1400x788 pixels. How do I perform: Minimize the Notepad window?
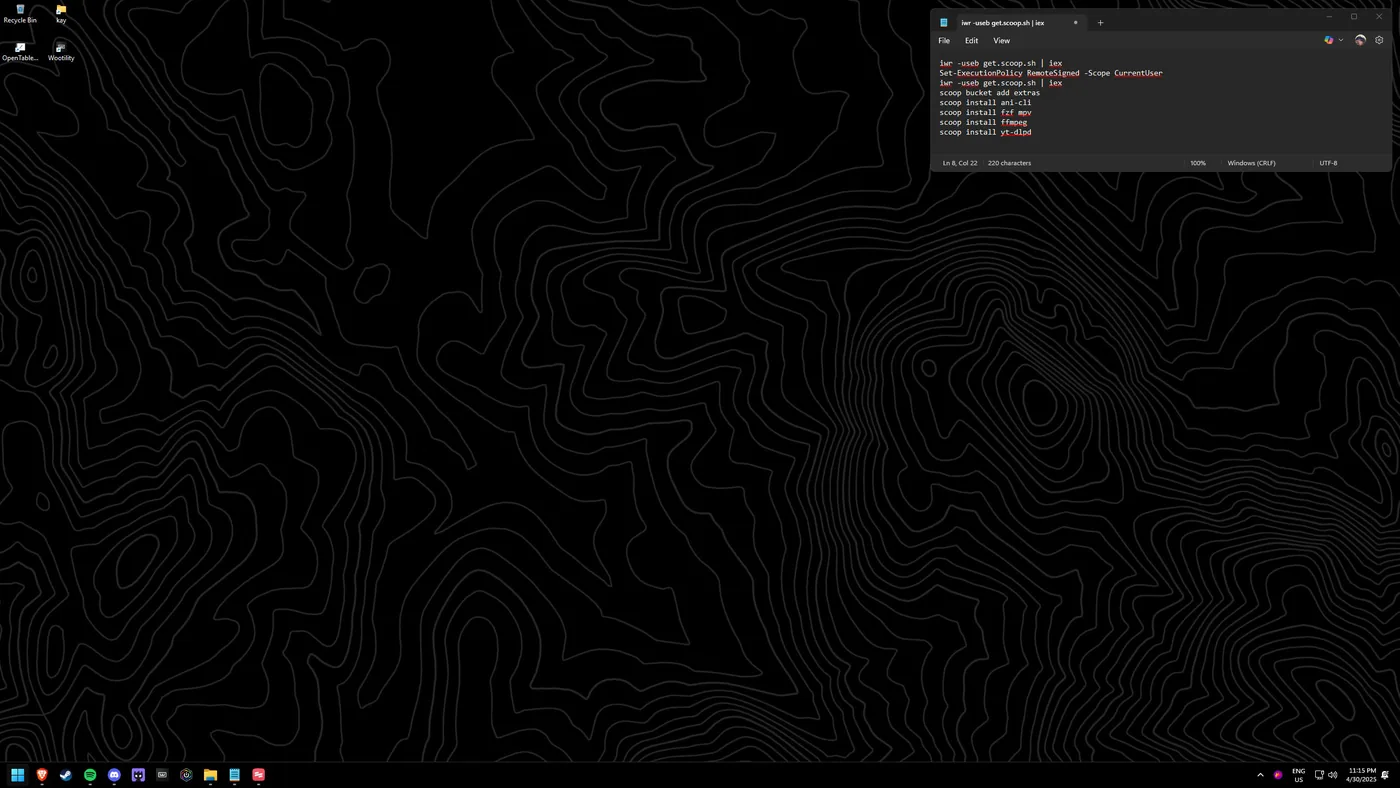tap(1329, 17)
